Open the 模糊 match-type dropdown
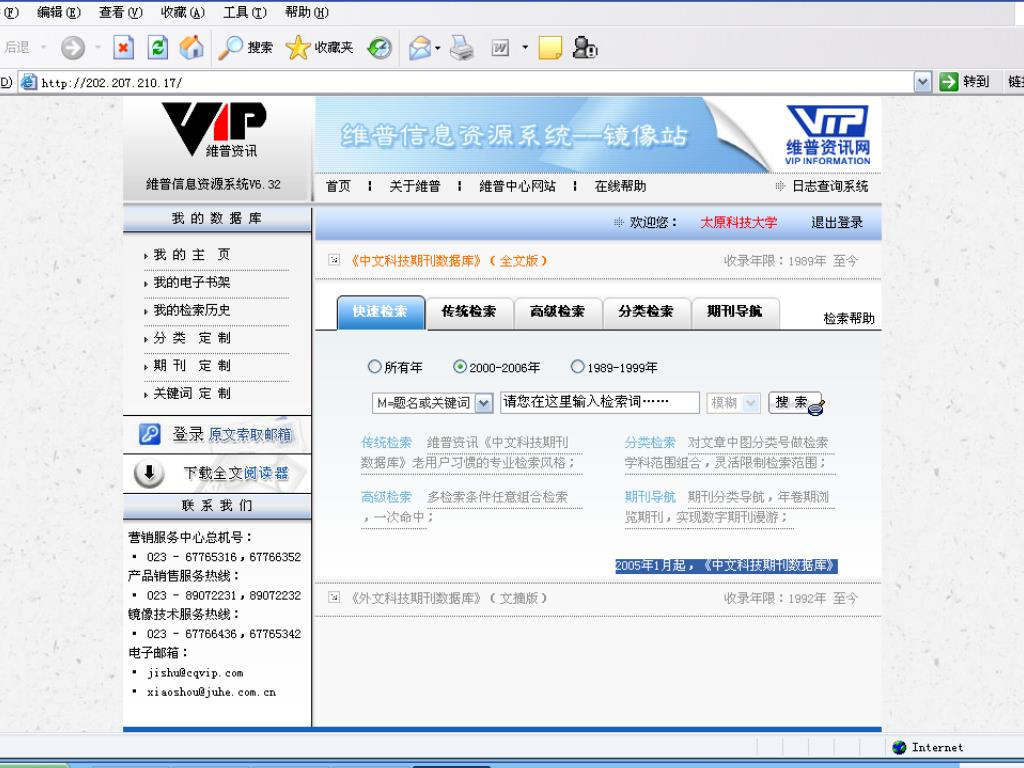 point(751,403)
